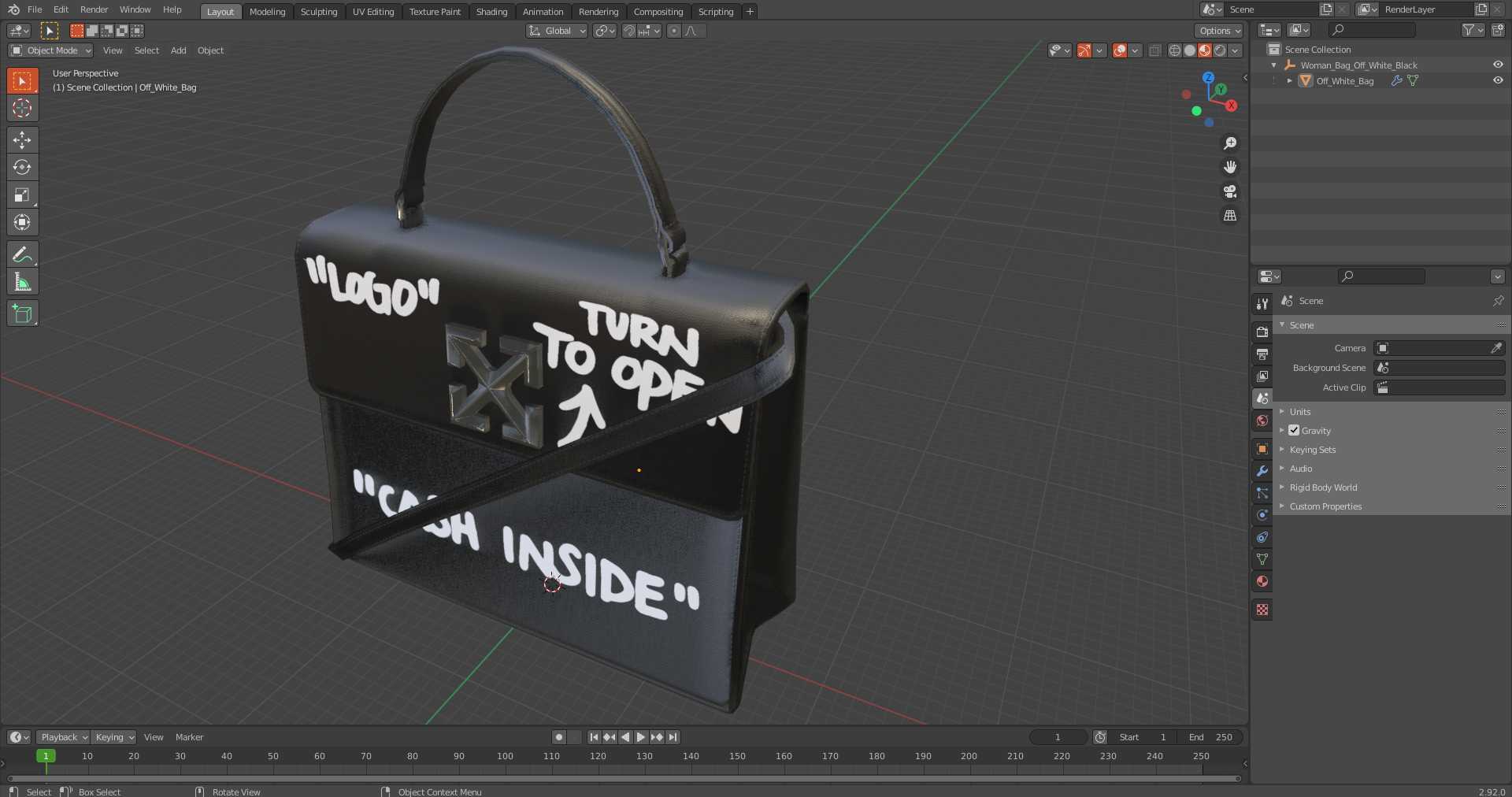The width and height of the screenshot is (1512, 797).
Task: Switch to solid viewport shading
Action: pos(1190,50)
